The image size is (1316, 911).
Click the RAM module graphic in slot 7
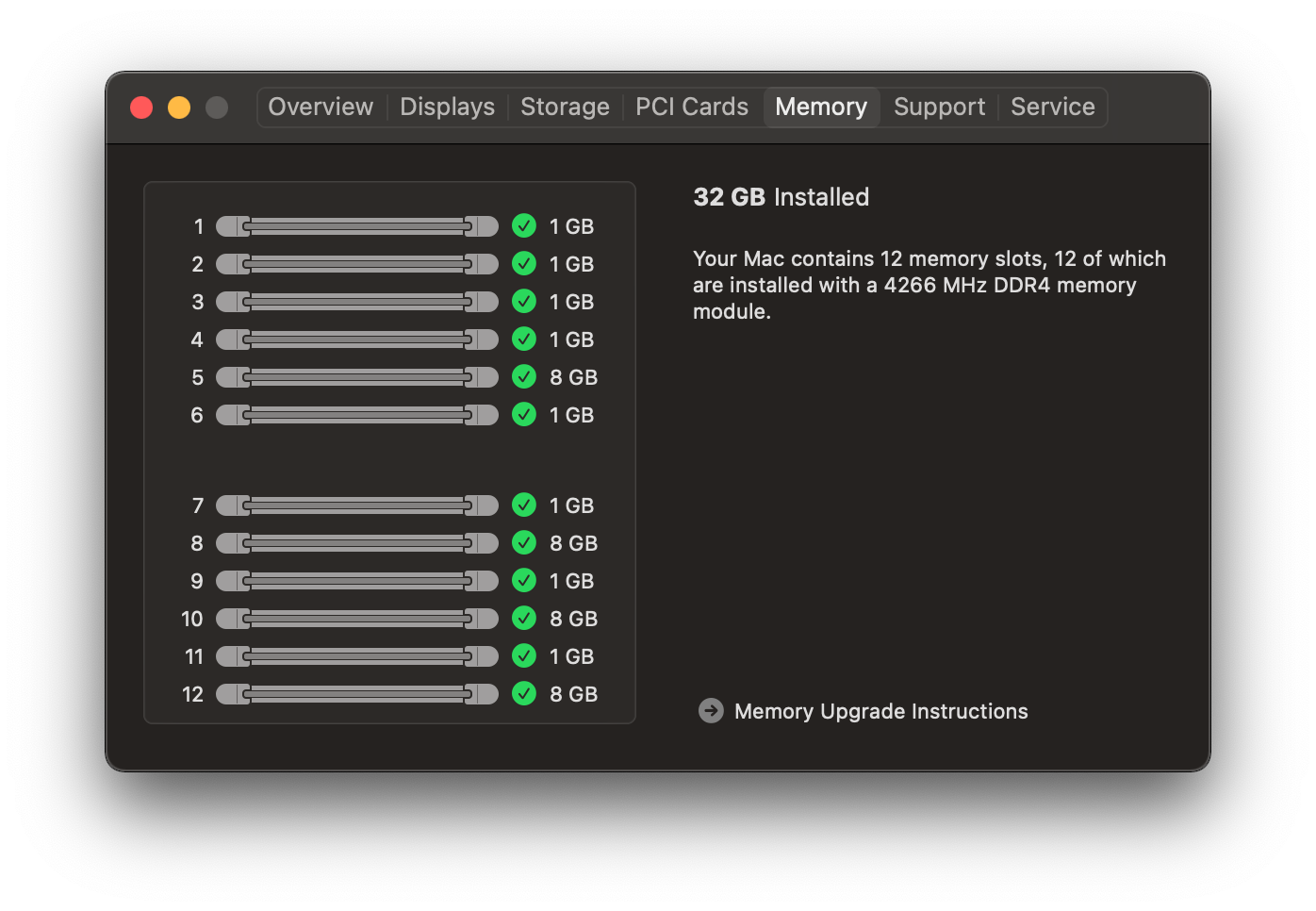click(x=356, y=505)
